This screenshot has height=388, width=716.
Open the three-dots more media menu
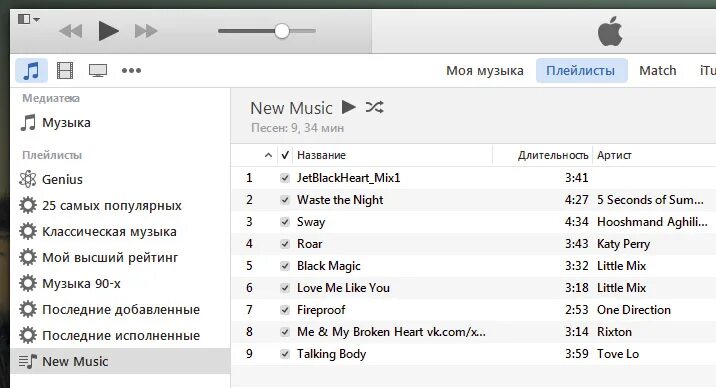[x=132, y=70]
